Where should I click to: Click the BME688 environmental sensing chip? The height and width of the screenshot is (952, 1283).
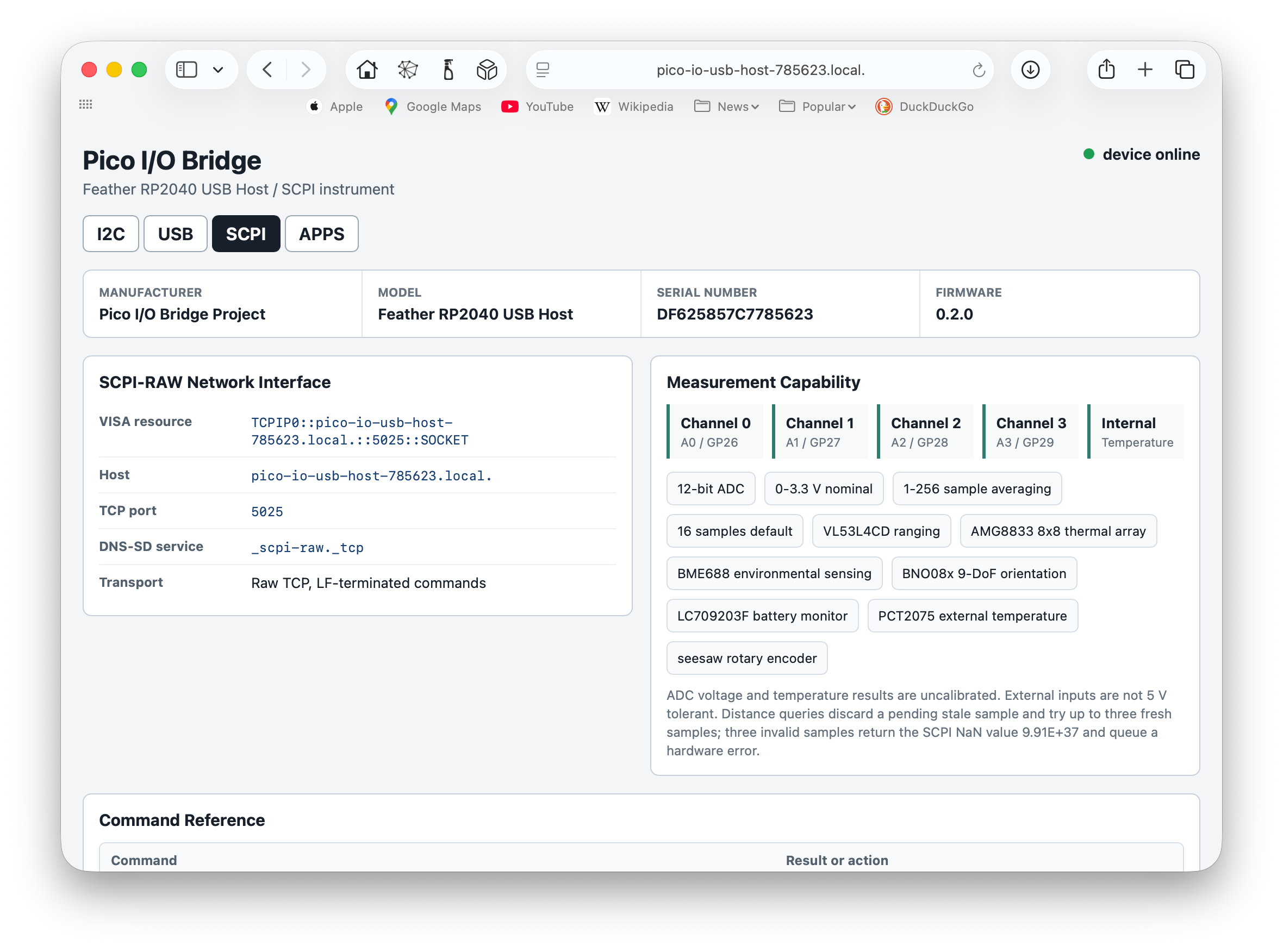tap(774, 573)
